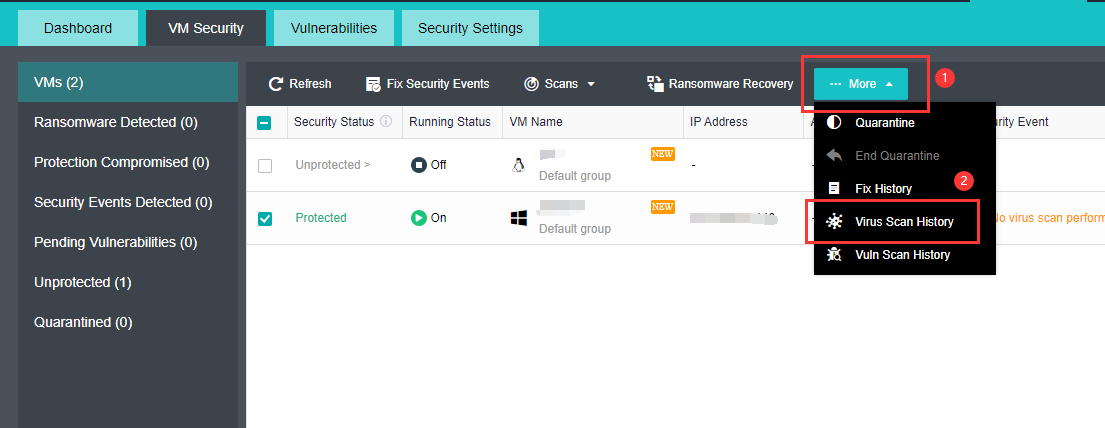Check the Unprotected VM row checkbox

pos(265,166)
